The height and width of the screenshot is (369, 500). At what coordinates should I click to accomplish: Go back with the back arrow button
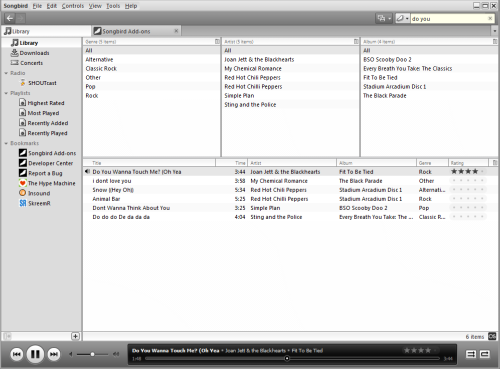pyautogui.click(x=10, y=18)
